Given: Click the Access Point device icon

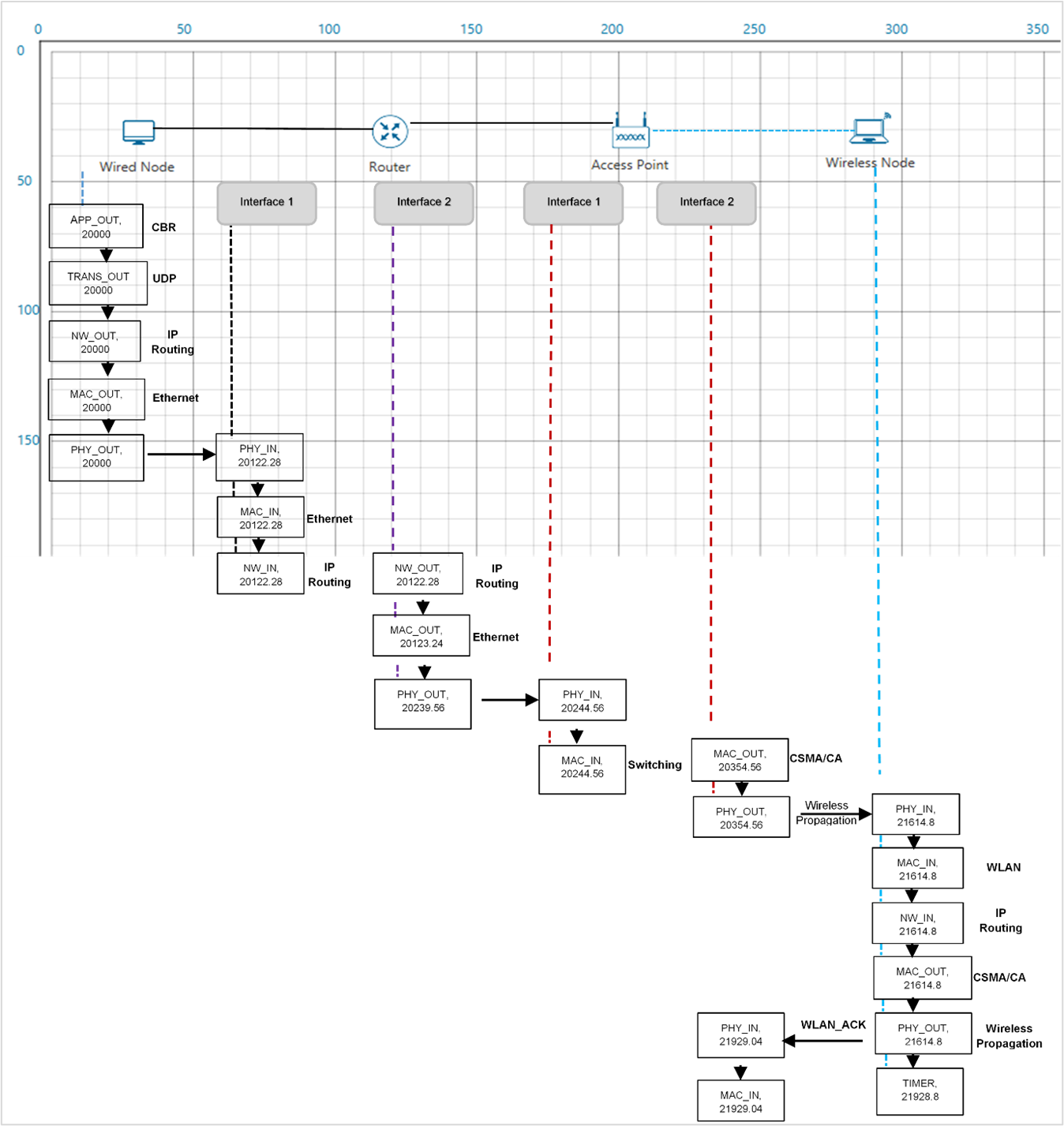Looking at the screenshot, I should 630,133.
